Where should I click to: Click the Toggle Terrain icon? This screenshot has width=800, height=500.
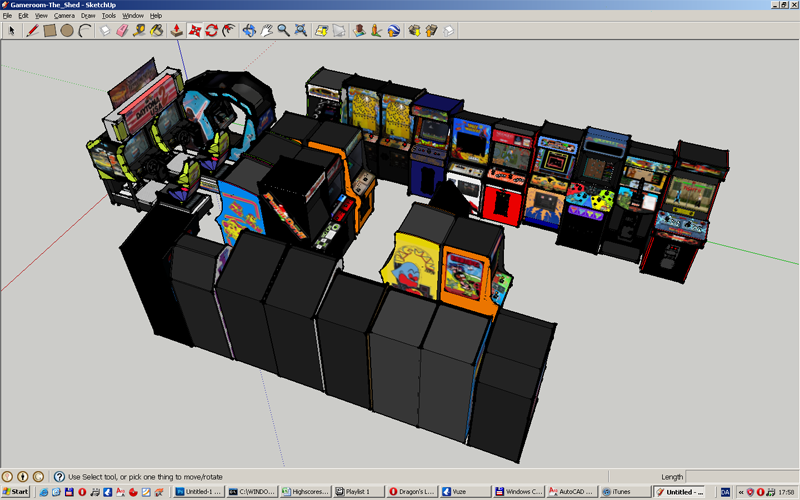pos(339,31)
